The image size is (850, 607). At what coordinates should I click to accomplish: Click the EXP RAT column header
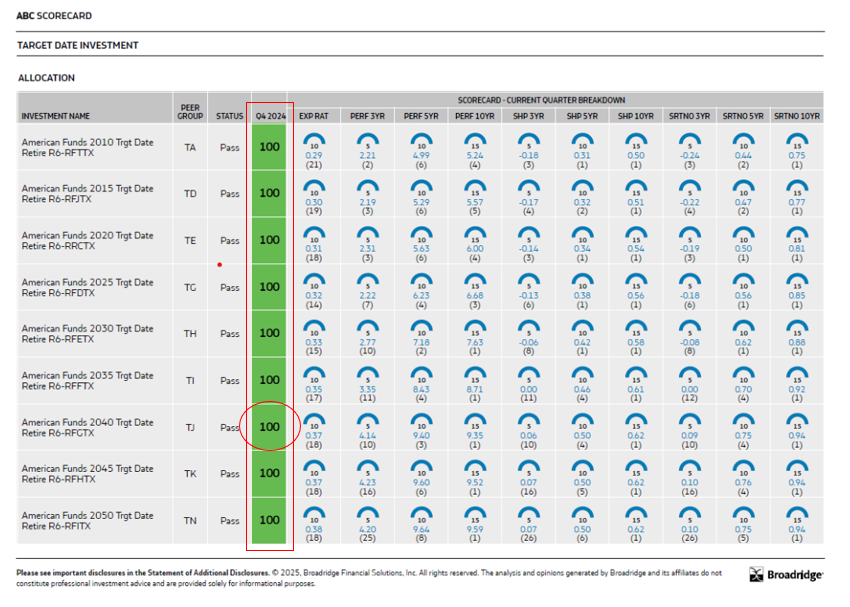coord(314,116)
